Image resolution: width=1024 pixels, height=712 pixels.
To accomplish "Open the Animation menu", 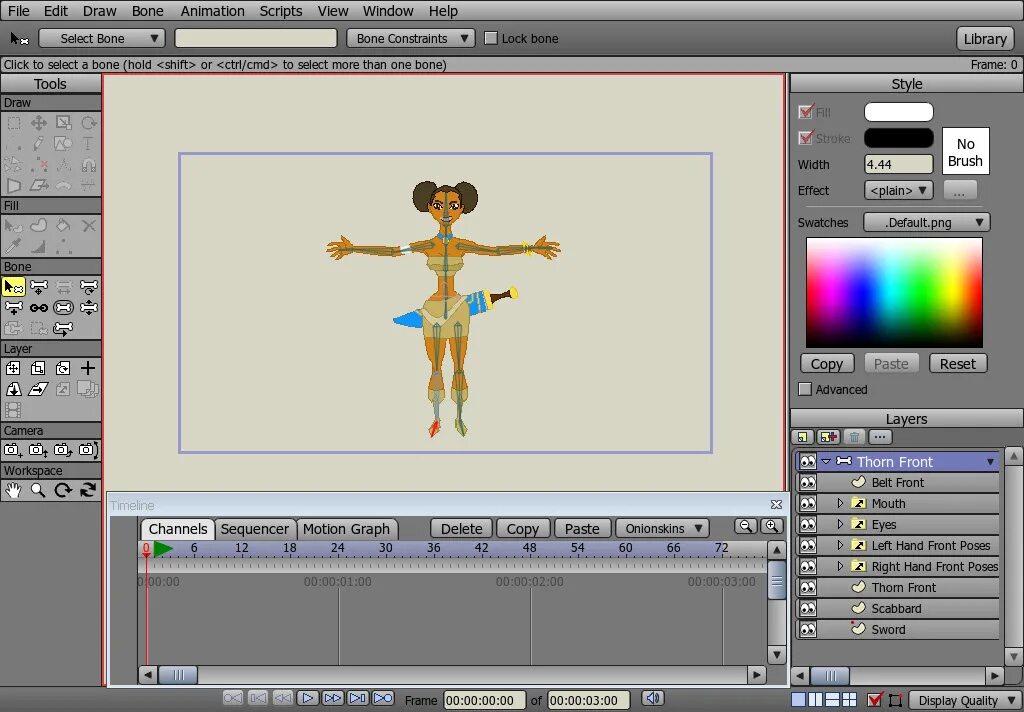I will (x=212, y=11).
